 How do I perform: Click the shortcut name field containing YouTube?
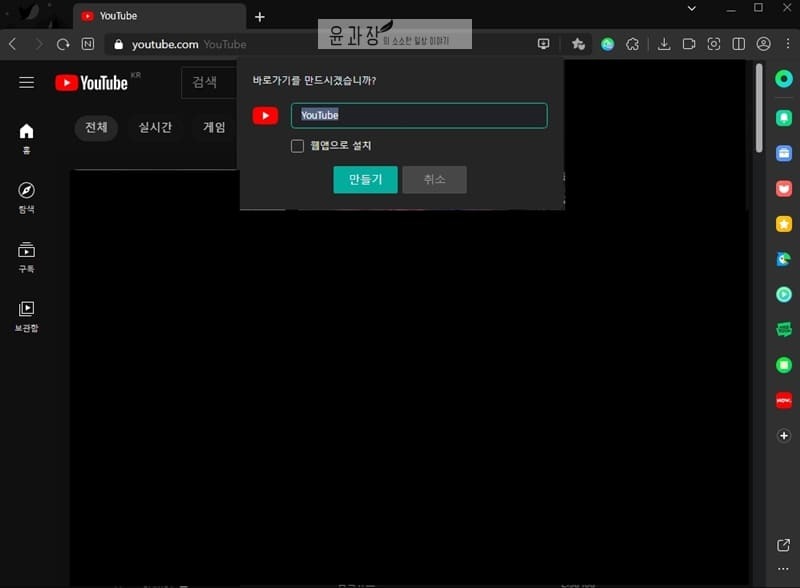click(x=419, y=115)
